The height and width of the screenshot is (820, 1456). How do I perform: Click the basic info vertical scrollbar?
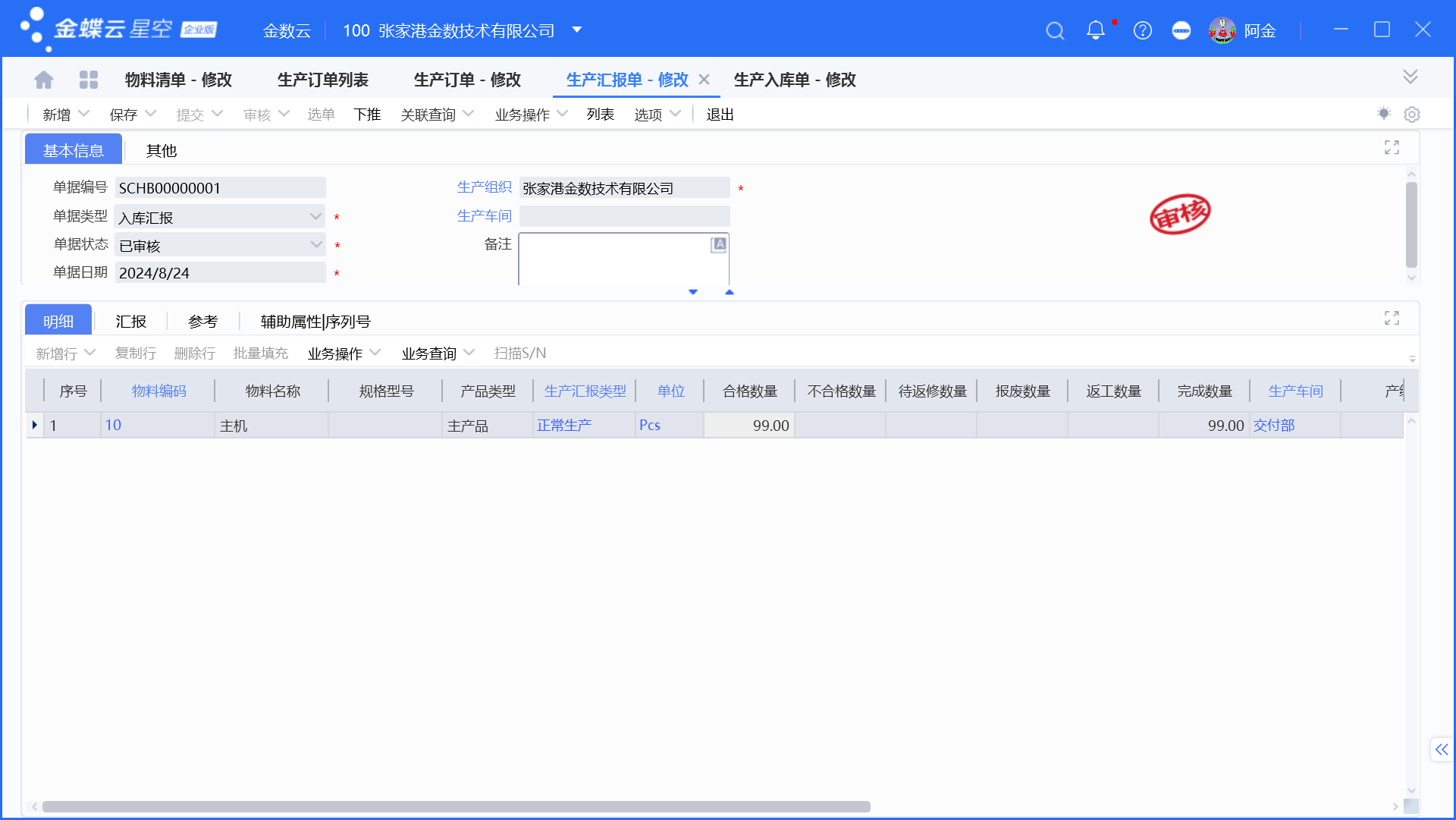click(1411, 225)
